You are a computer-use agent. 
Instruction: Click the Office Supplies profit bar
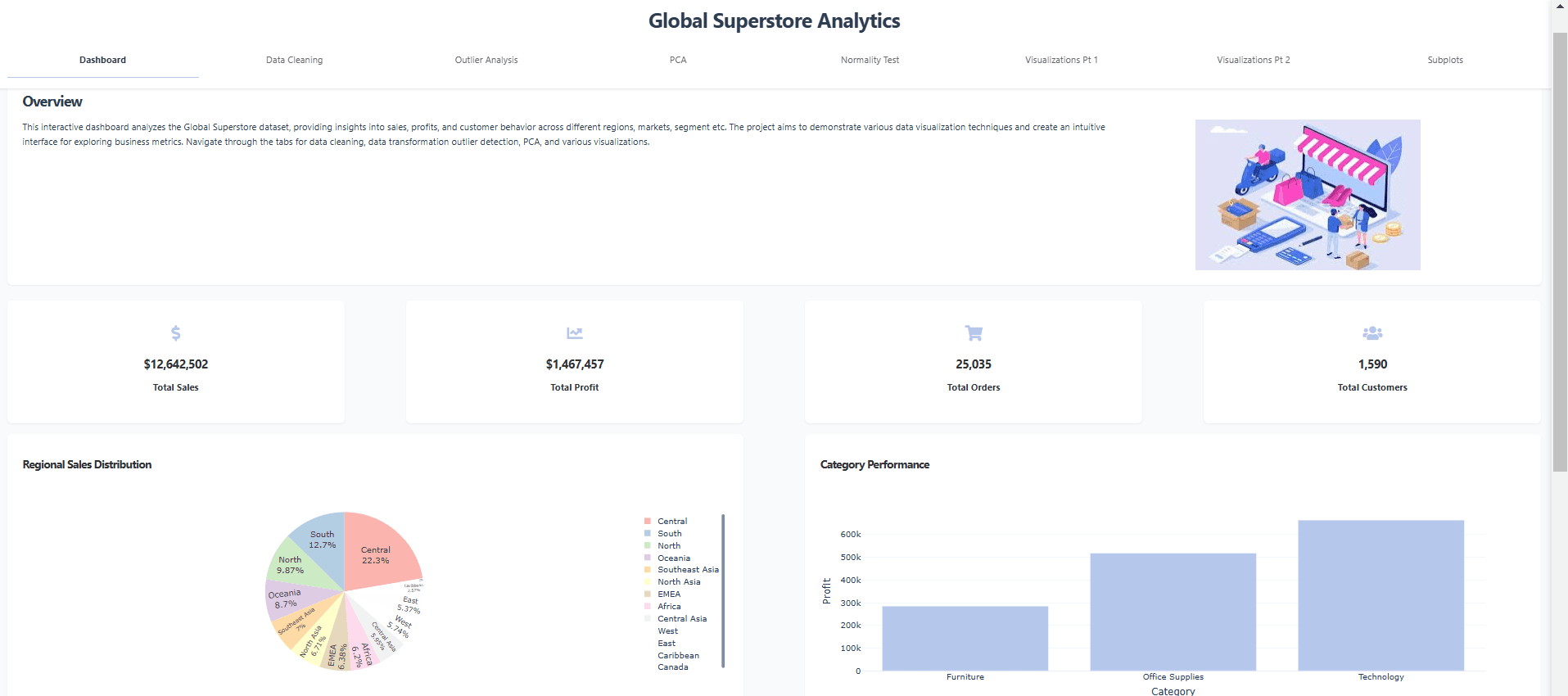point(1173,612)
